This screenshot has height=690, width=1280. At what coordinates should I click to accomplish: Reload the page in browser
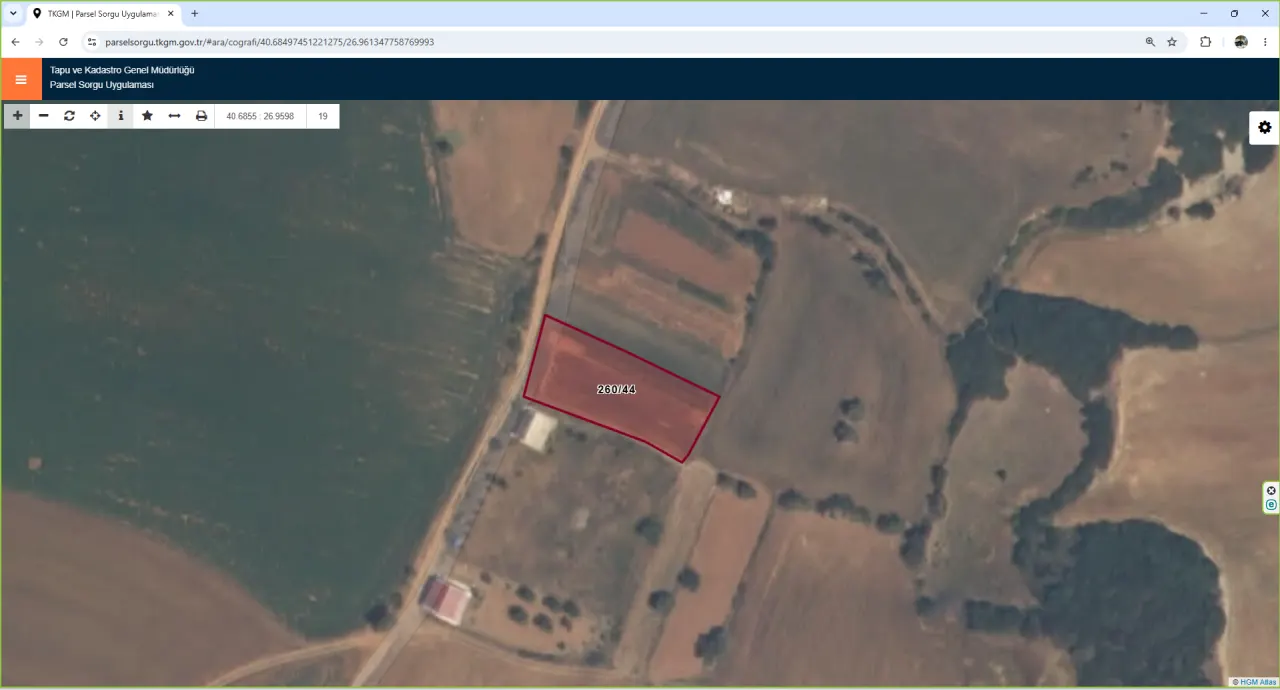[x=63, y=42]
